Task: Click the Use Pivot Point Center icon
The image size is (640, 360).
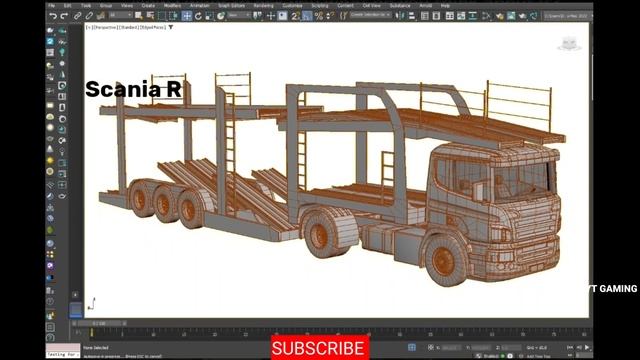Action: click(x=258, y=16)
